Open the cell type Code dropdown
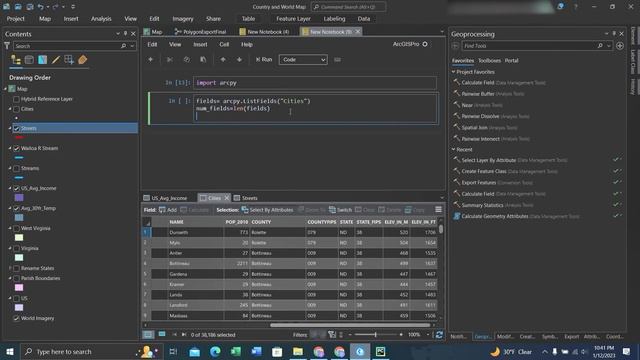640x360 pixels. (303, 60)
